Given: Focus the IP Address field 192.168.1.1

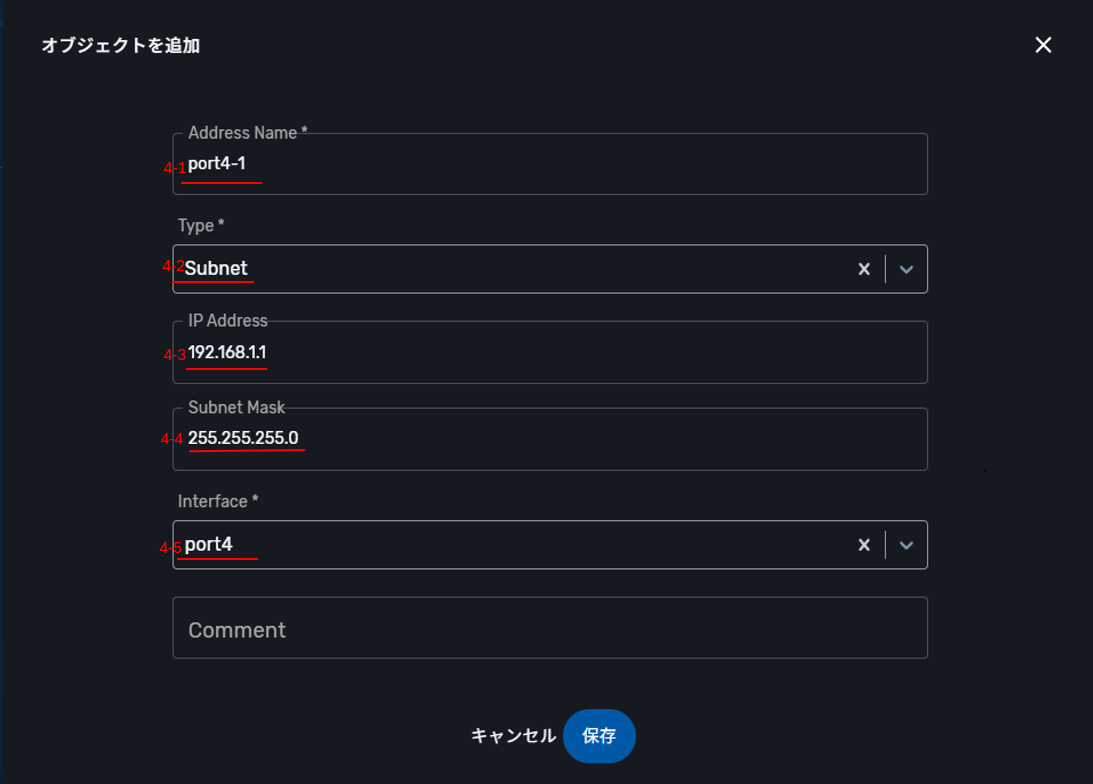Looking at the screenshot, I should [550, 353].
